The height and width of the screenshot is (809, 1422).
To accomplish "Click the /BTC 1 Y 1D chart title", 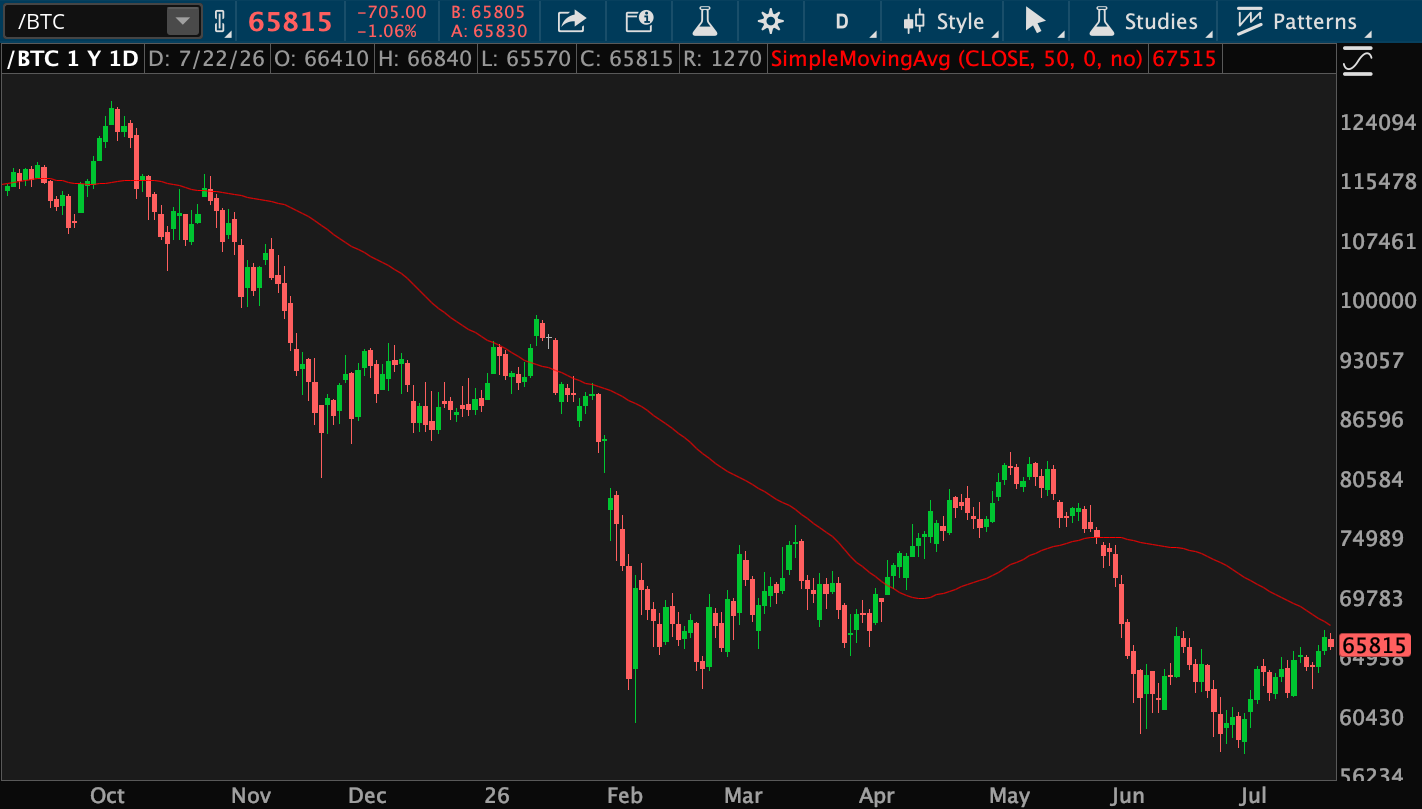I will (x=73, y=59).
